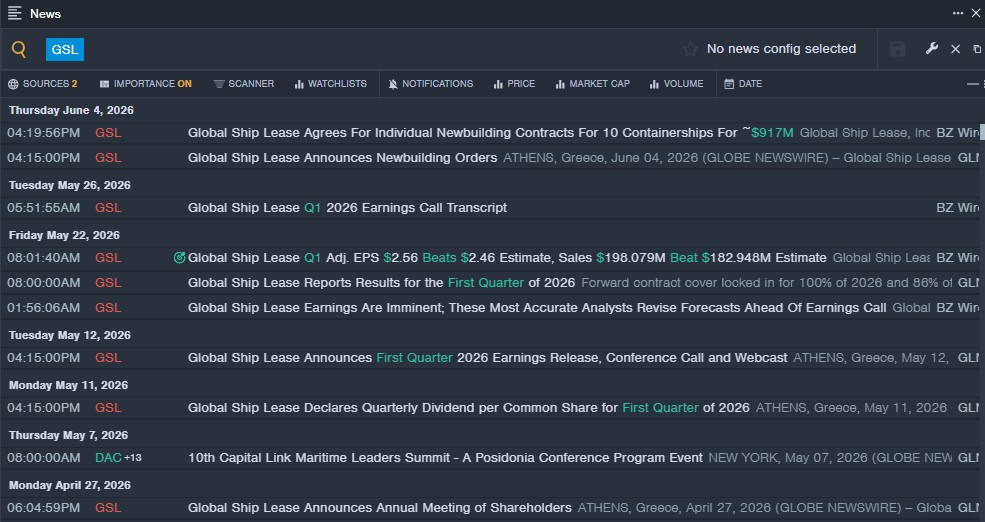Open the VOLUME filter

(x=677, y=84)
